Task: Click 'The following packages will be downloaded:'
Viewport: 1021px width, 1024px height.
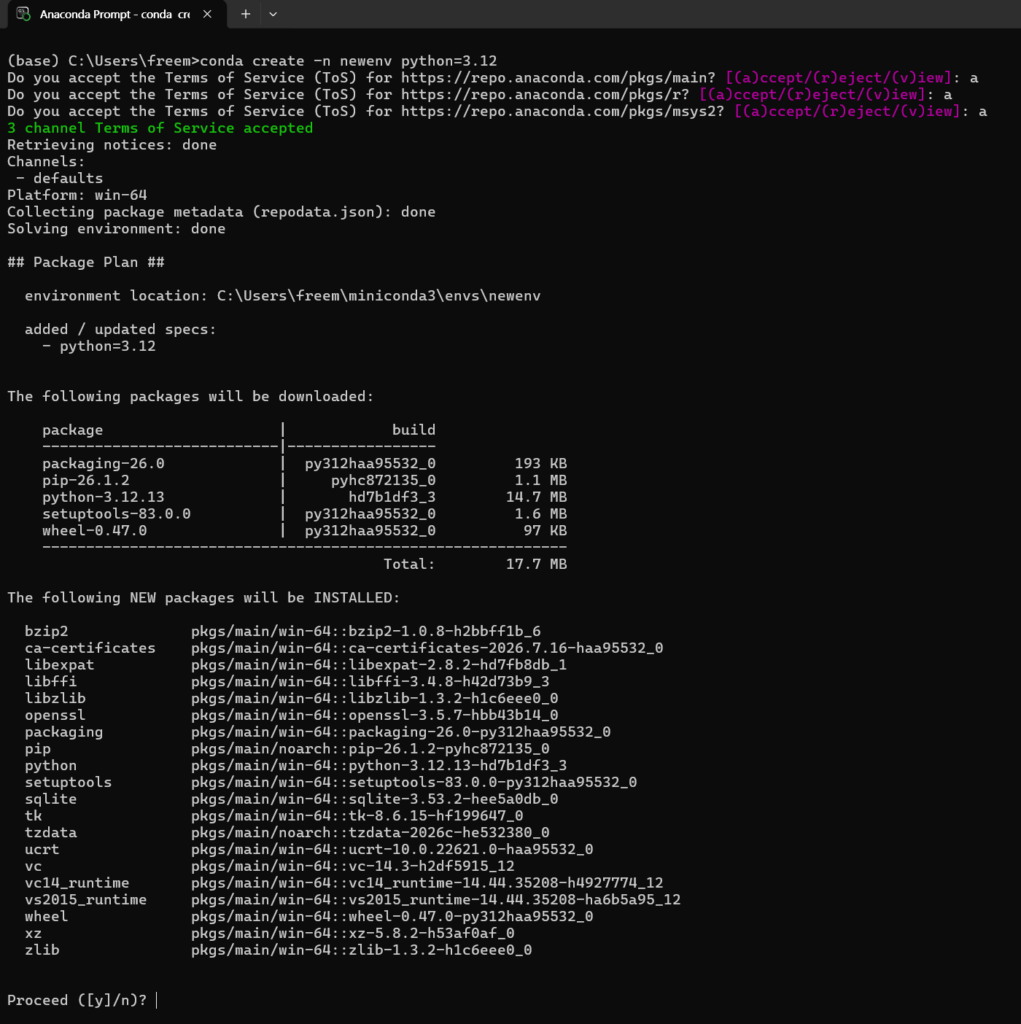Action: coord(191,396)
